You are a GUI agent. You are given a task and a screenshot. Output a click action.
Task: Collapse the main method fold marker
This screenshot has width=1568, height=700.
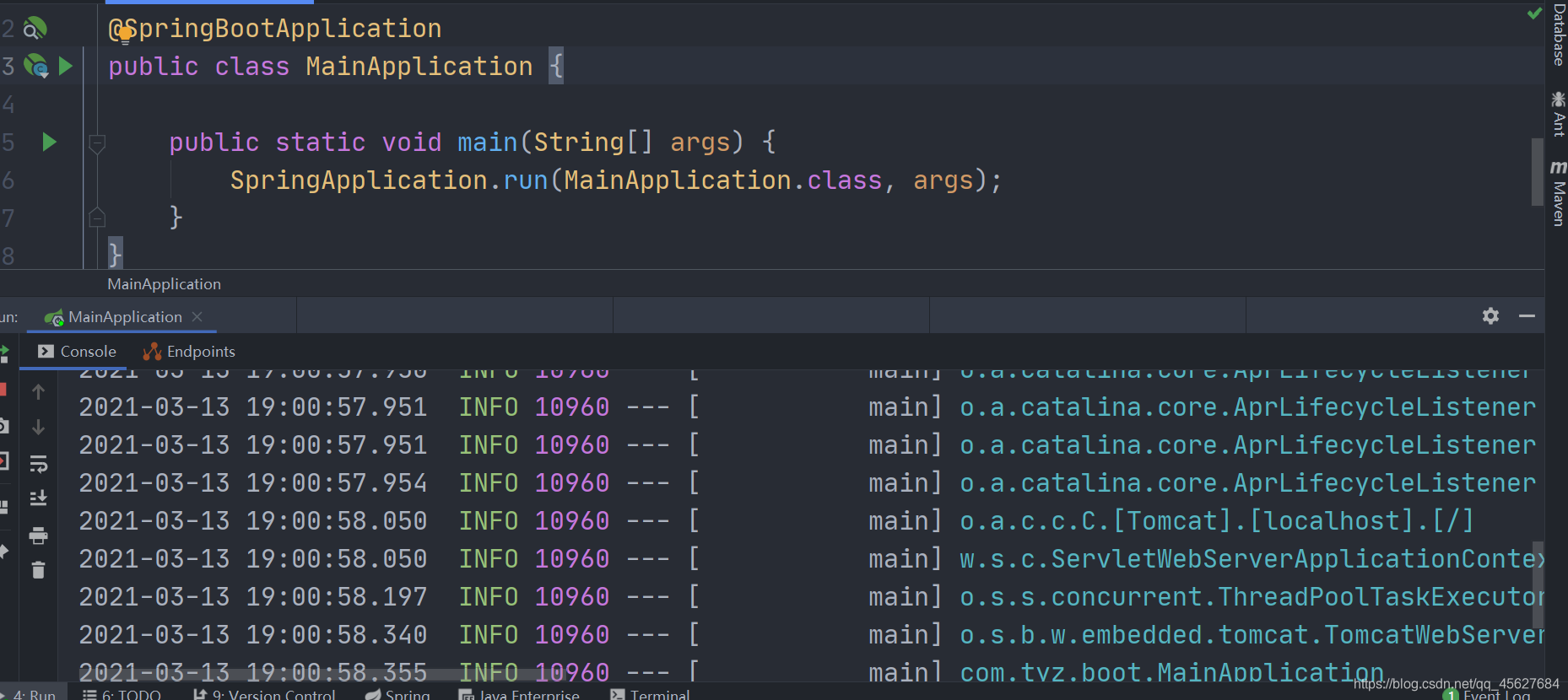[x=97, y=143]
